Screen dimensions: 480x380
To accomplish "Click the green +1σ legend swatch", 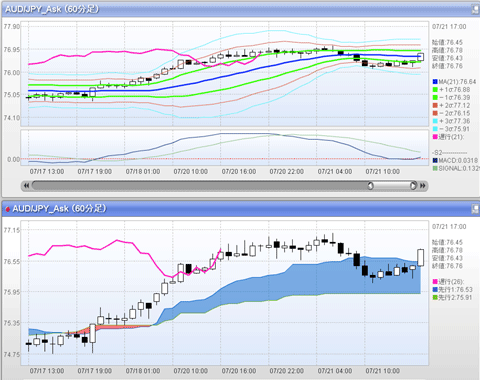I will pos(435,90).
